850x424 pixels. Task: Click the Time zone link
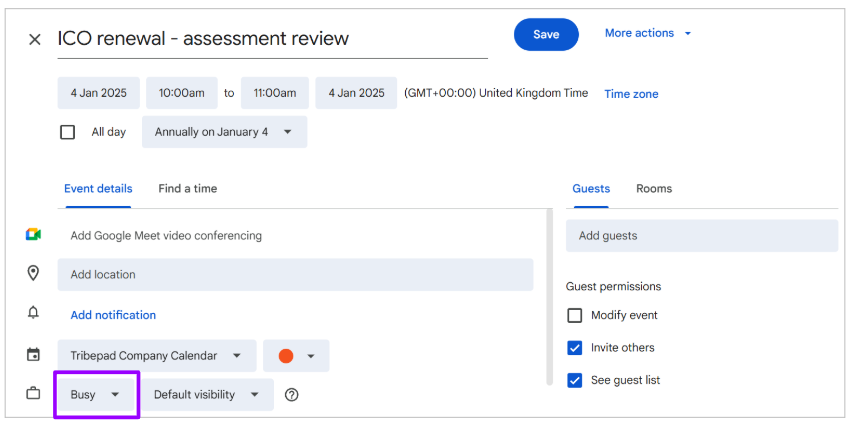(631, 94)
